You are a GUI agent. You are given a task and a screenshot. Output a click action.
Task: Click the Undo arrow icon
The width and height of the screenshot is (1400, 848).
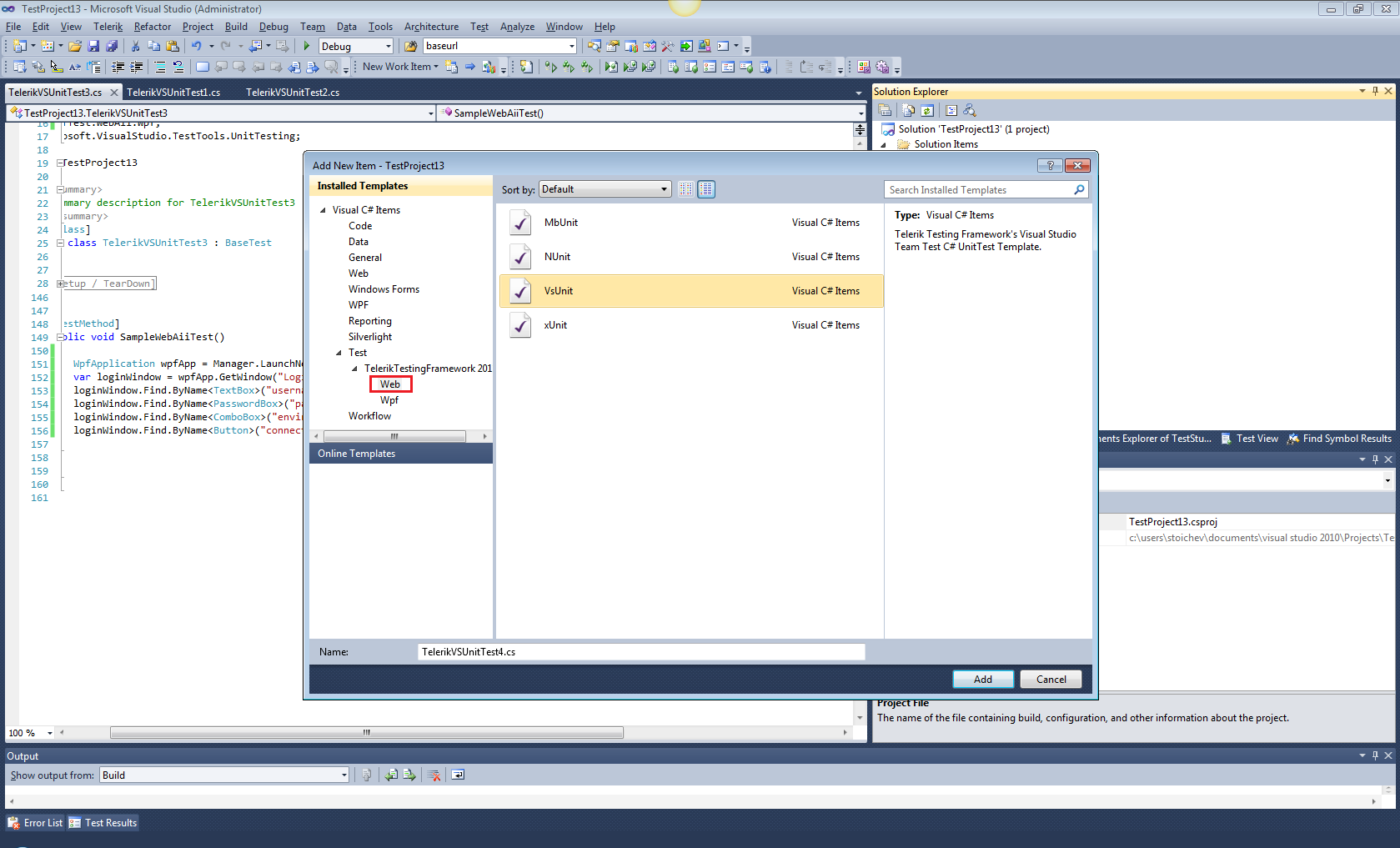tap(196, 46)
